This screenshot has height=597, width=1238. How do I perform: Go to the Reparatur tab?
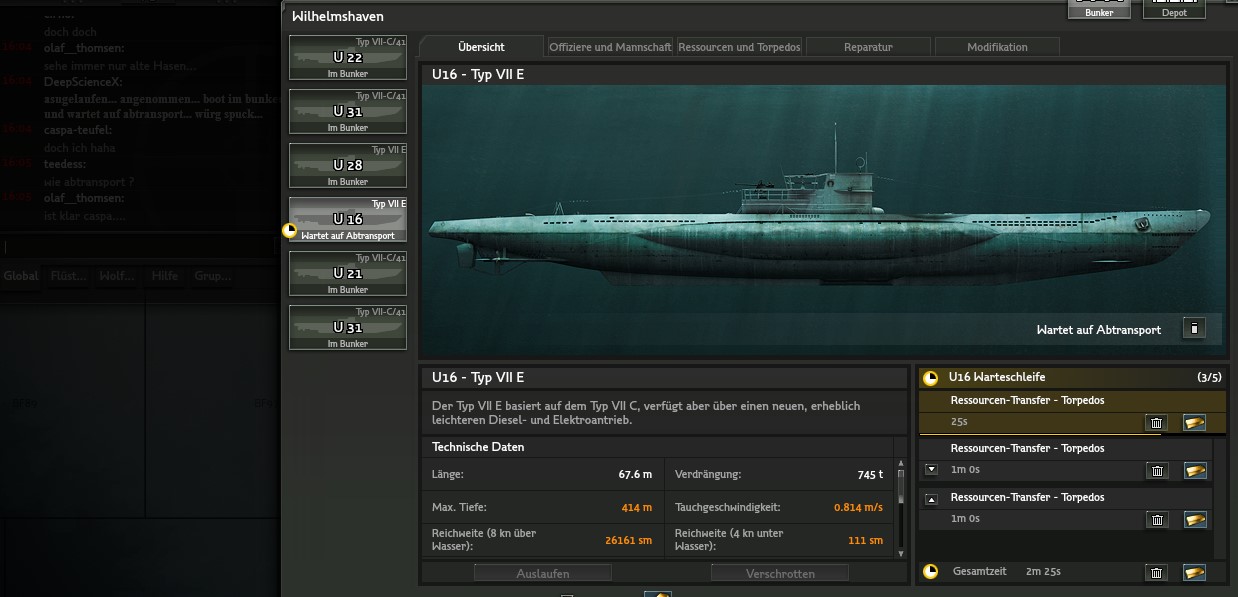pyautogui.click(x=867, y=47)
